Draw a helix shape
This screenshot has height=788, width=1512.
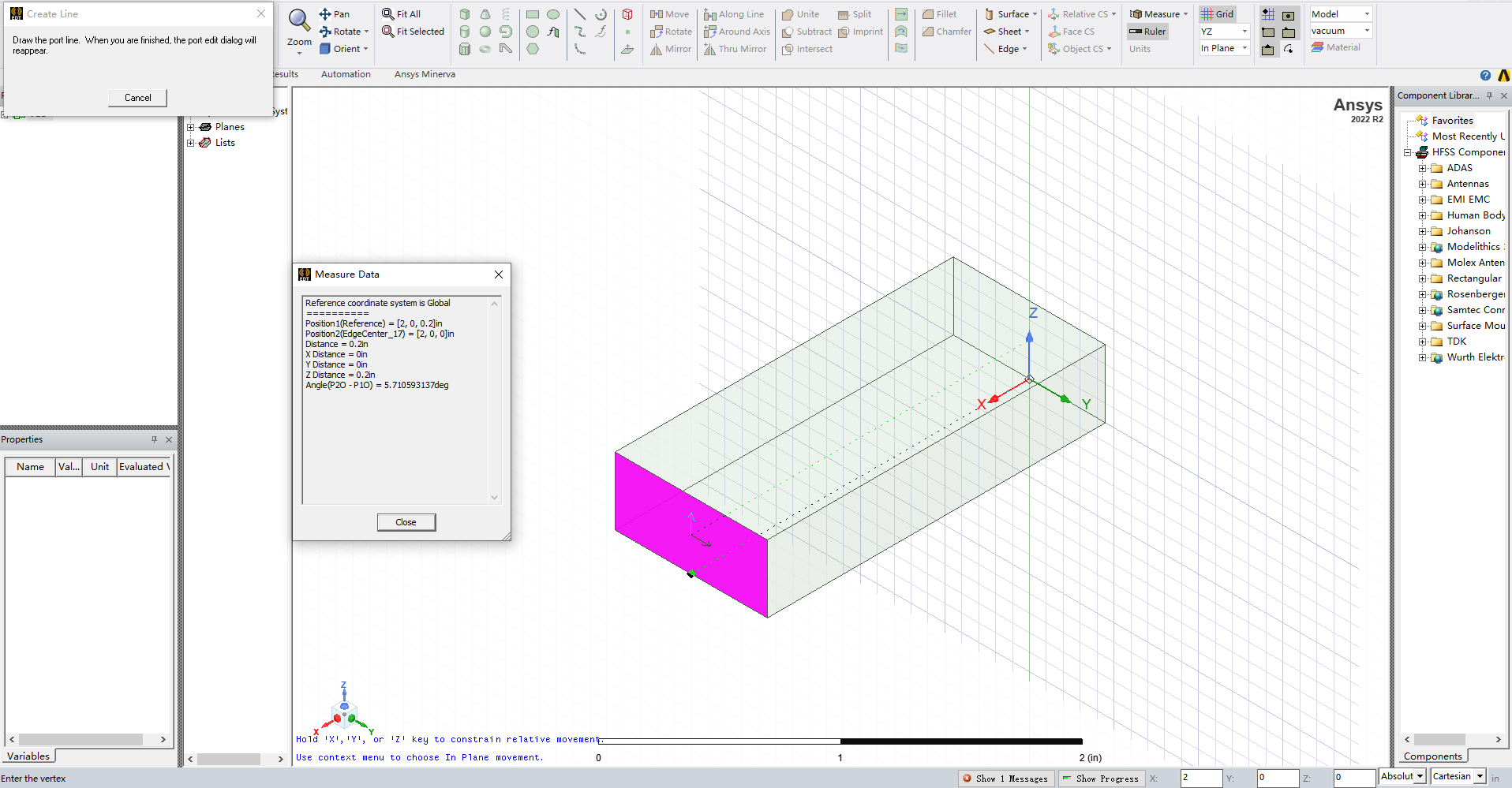506,14
